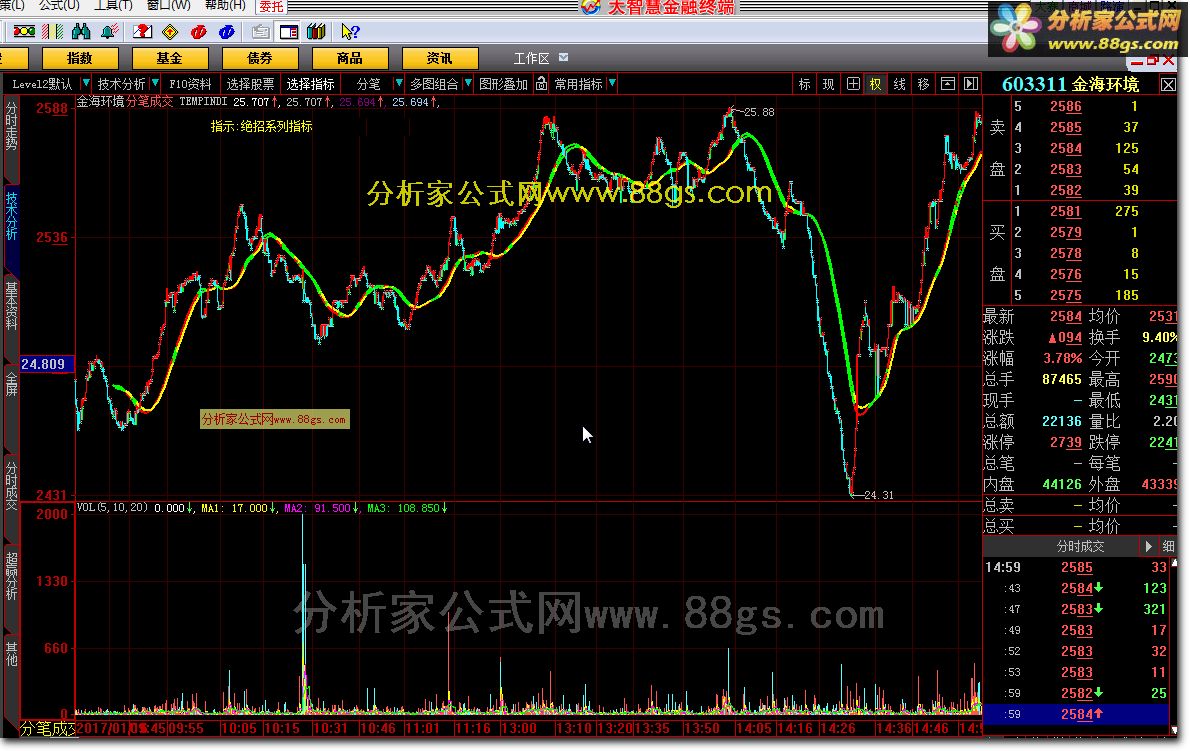Click the help pointer question icon
Image resolution: width=1190 pixels, height=751 pixels.
pos(350,32)
